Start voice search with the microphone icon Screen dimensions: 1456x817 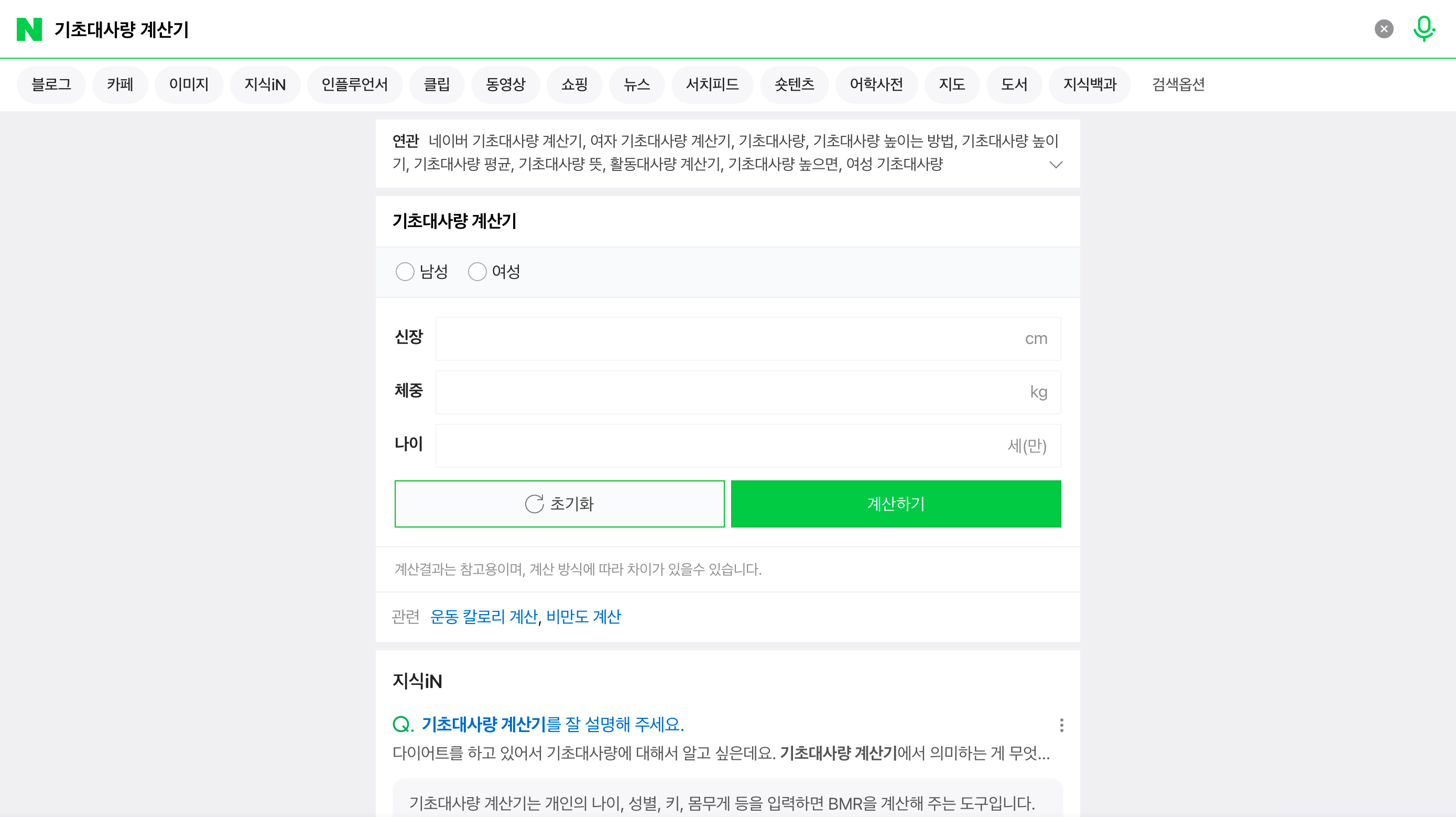click(1423, 28)
